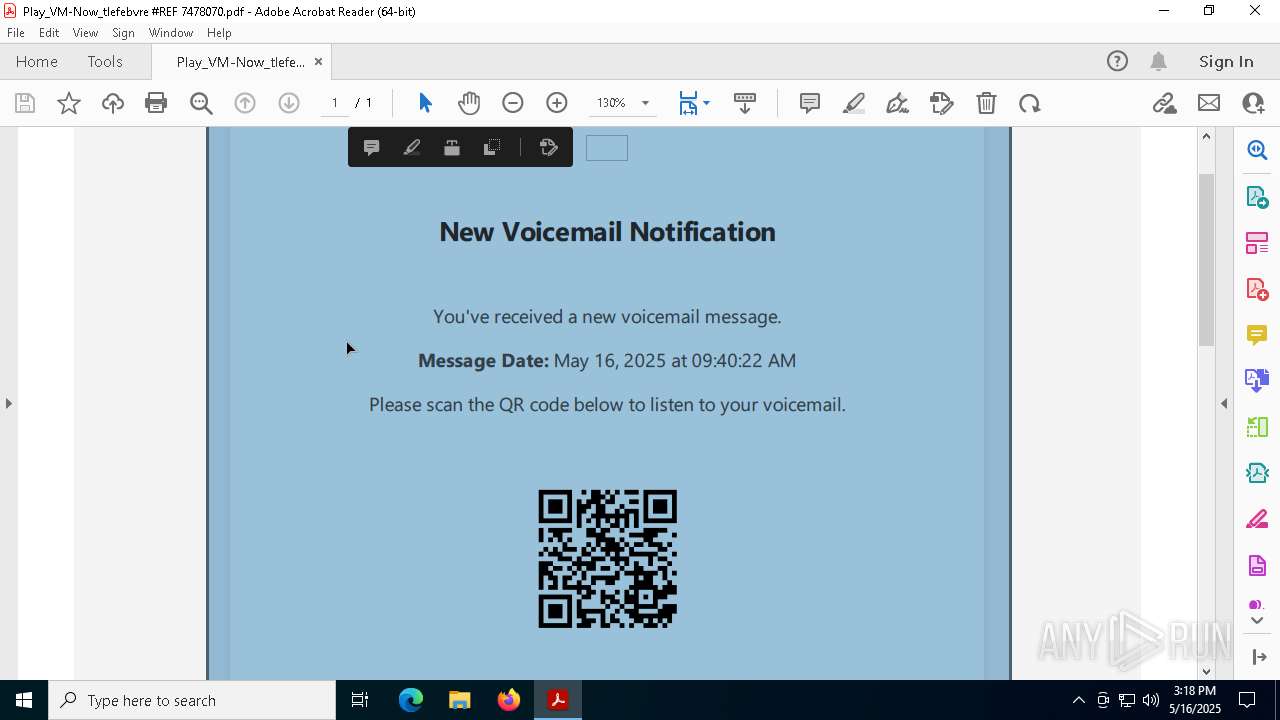1280x720 pixels.
Task: Open Firefox from the taskbar
Action: [x=509, y=700]
